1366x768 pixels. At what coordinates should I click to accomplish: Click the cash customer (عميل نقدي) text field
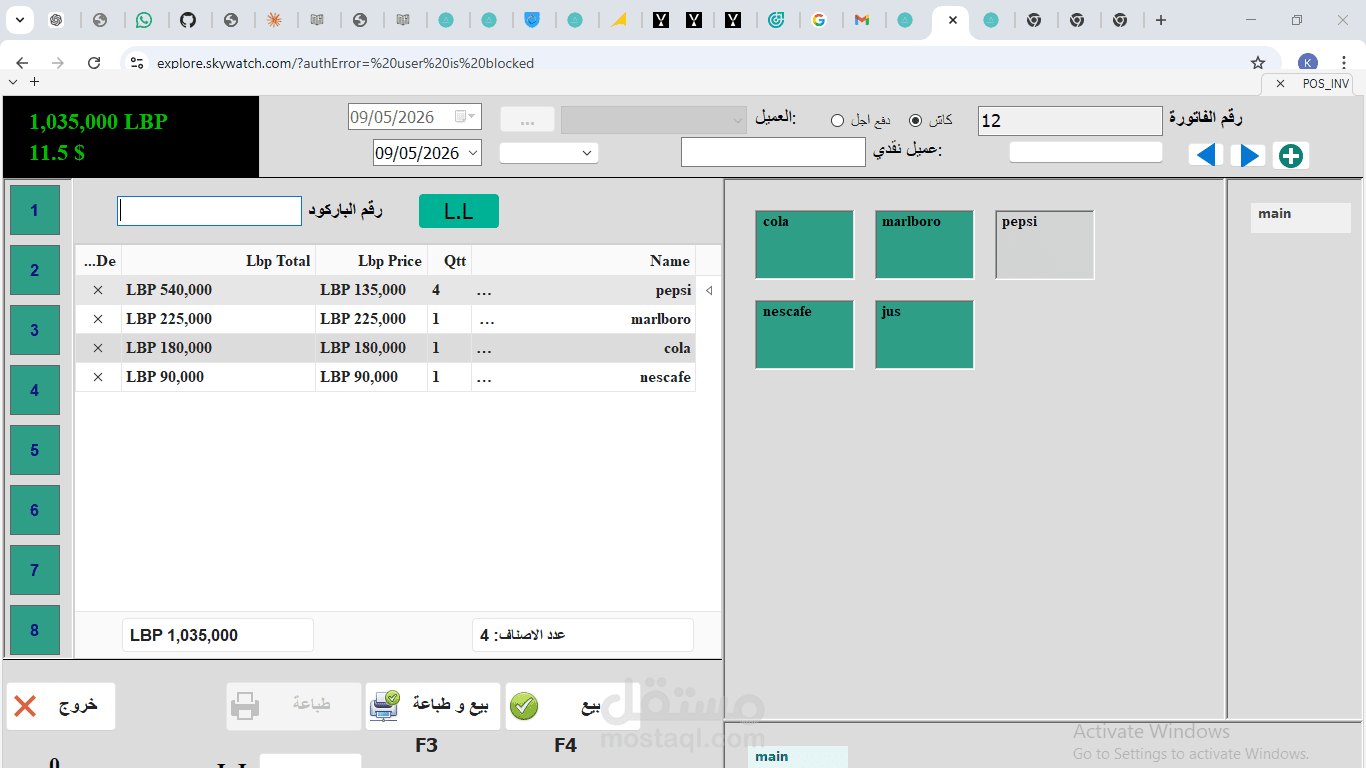[x=773, y=152]
